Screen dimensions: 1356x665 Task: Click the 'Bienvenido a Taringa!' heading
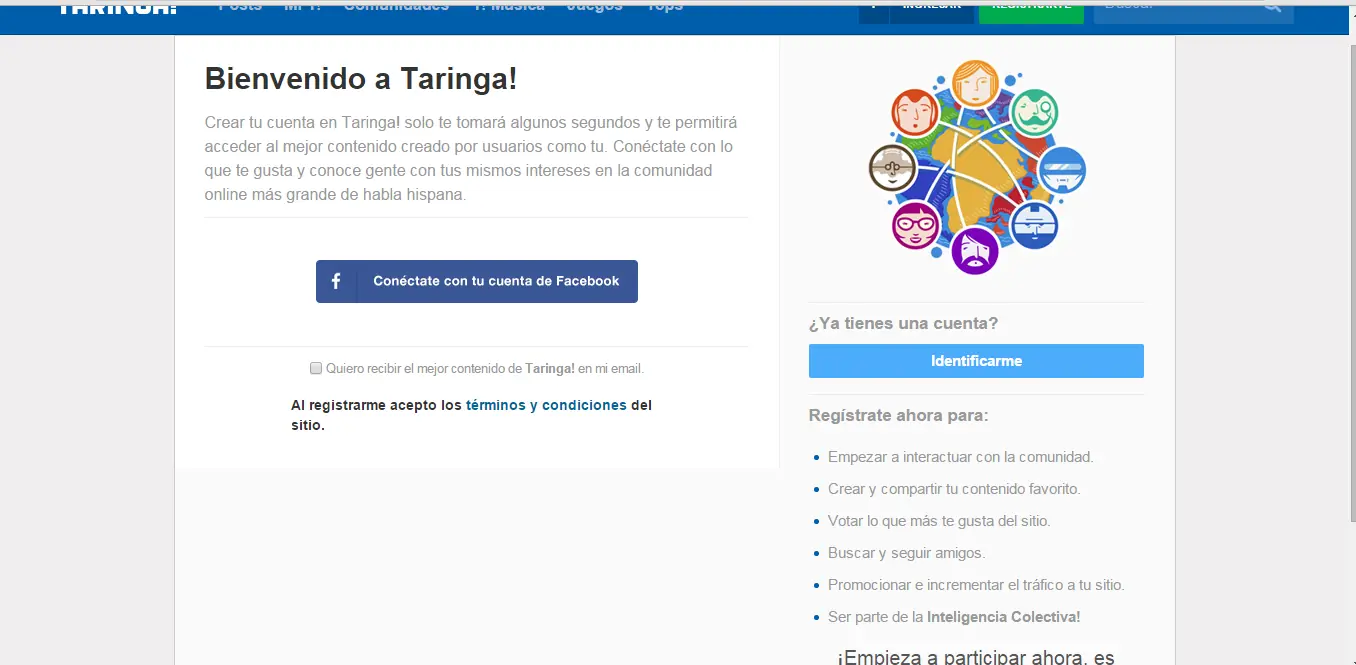pos(361,79)
